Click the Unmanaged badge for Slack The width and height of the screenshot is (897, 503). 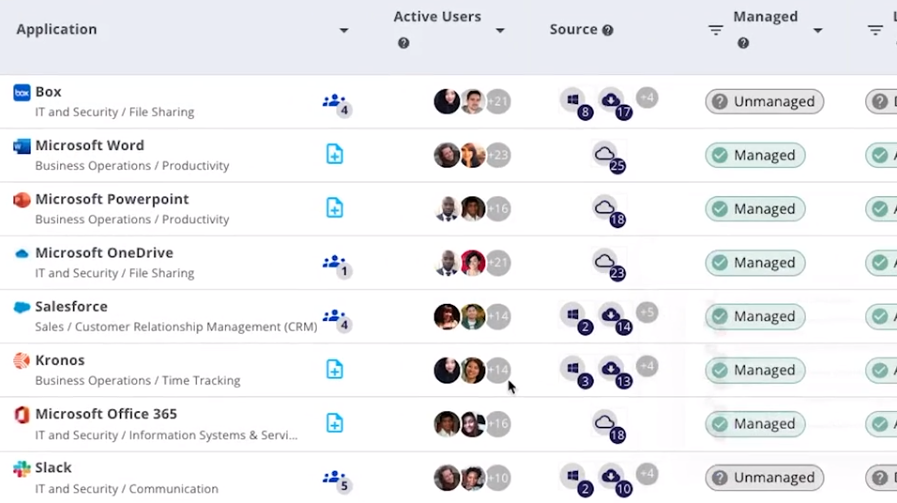click(764, 478)
